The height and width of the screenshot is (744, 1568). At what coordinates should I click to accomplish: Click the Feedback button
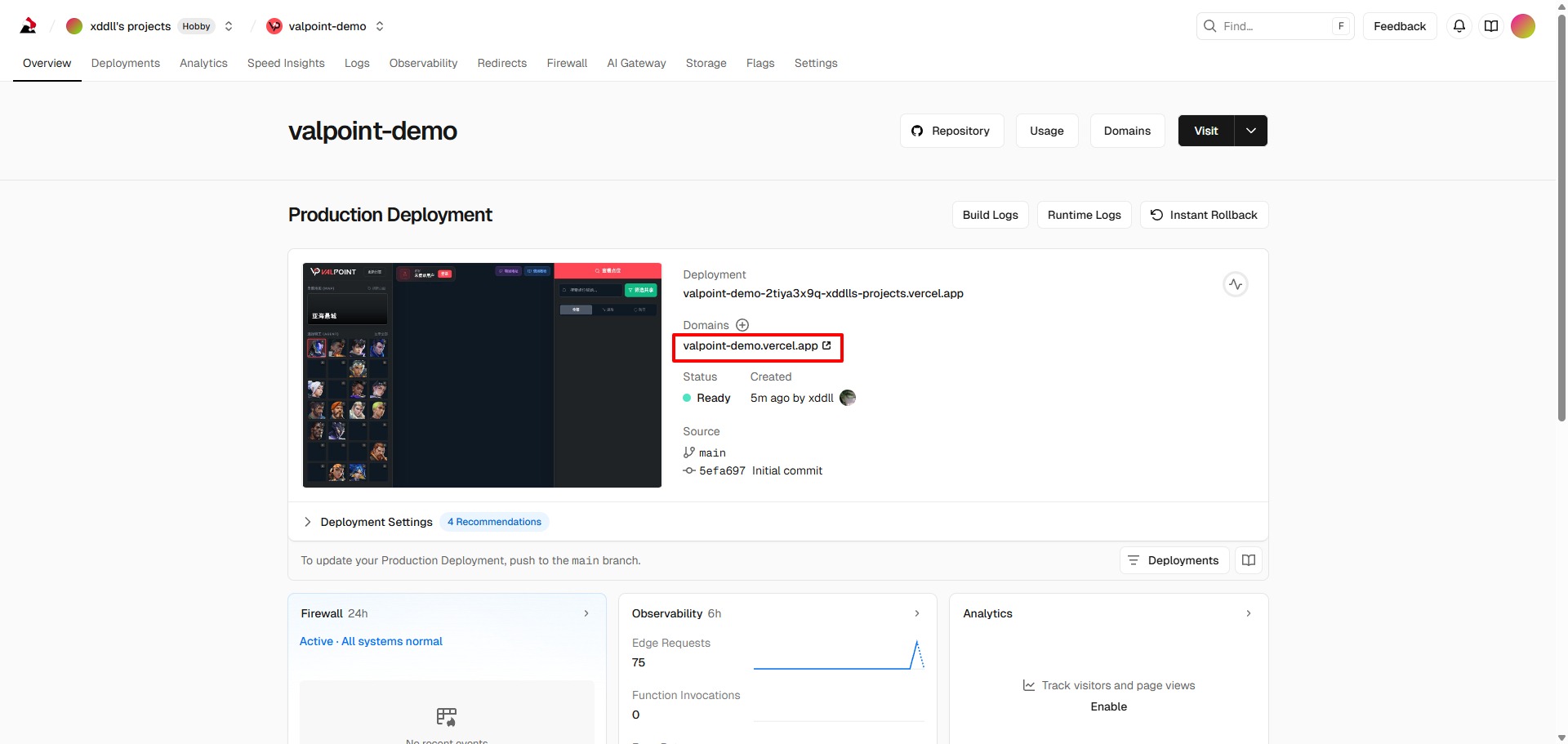coord(1400,26)
